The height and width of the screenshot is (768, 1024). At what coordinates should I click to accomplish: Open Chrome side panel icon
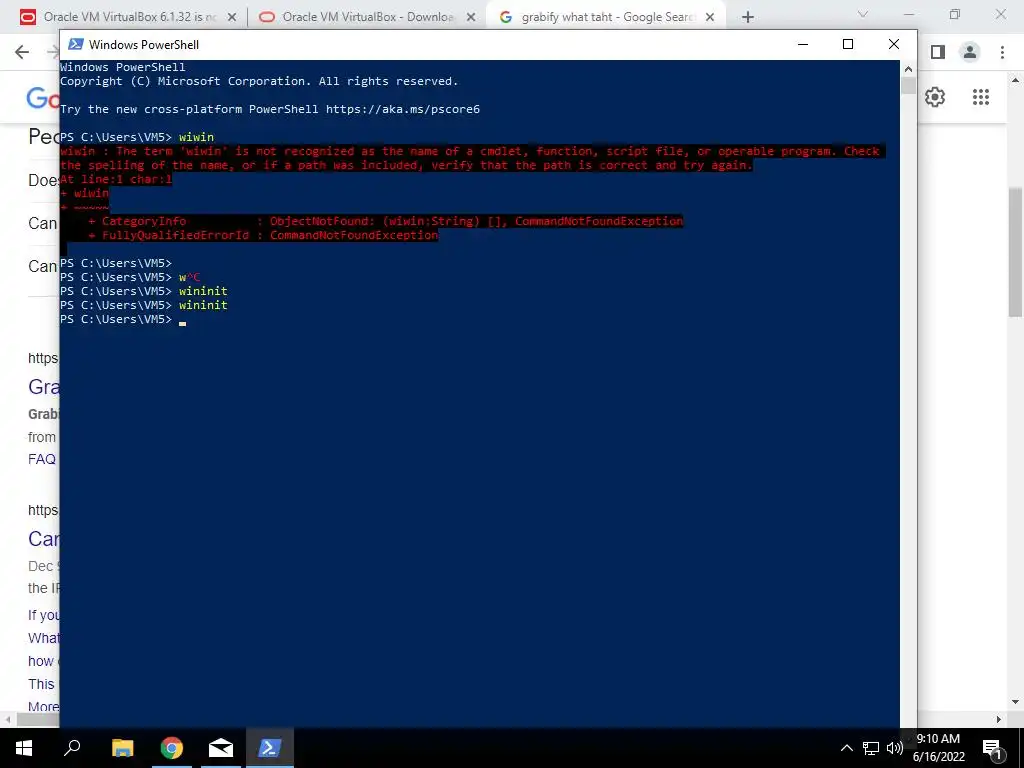coord(938,52)
